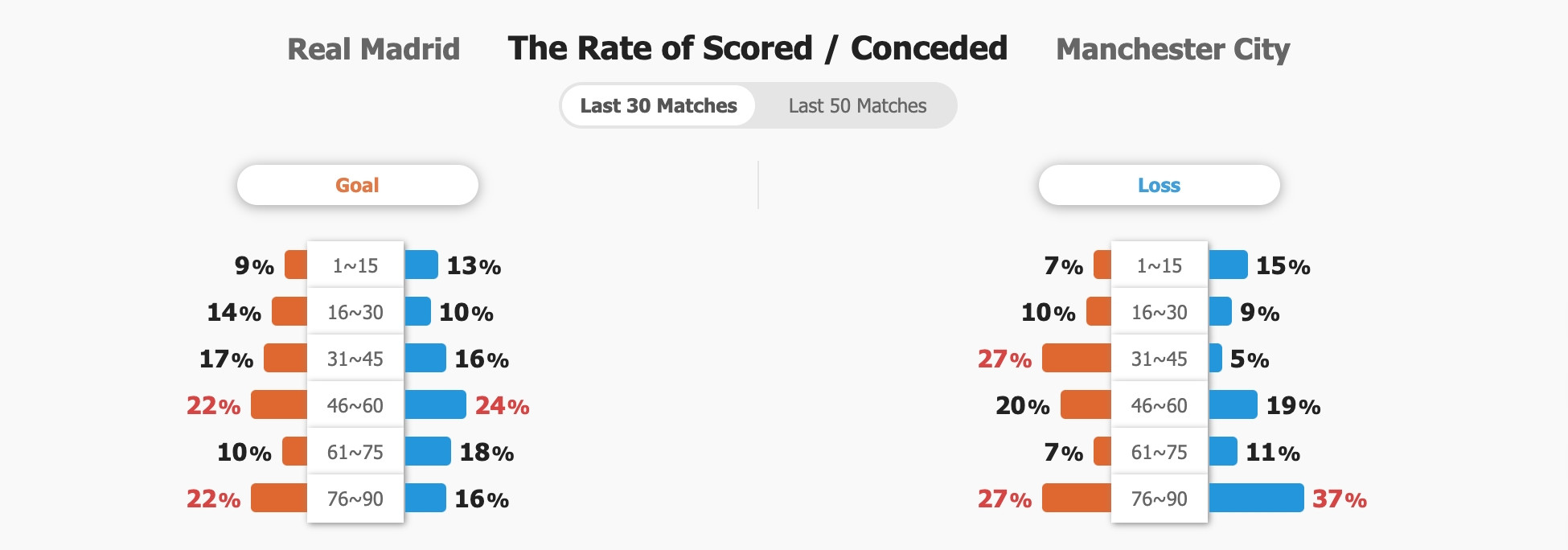The width and height of the screenshot is (1568, 550).
Task: Click orange 27% bar in Loss 31~45 row
Action: pyautogui.click(x=1077, y=358)
